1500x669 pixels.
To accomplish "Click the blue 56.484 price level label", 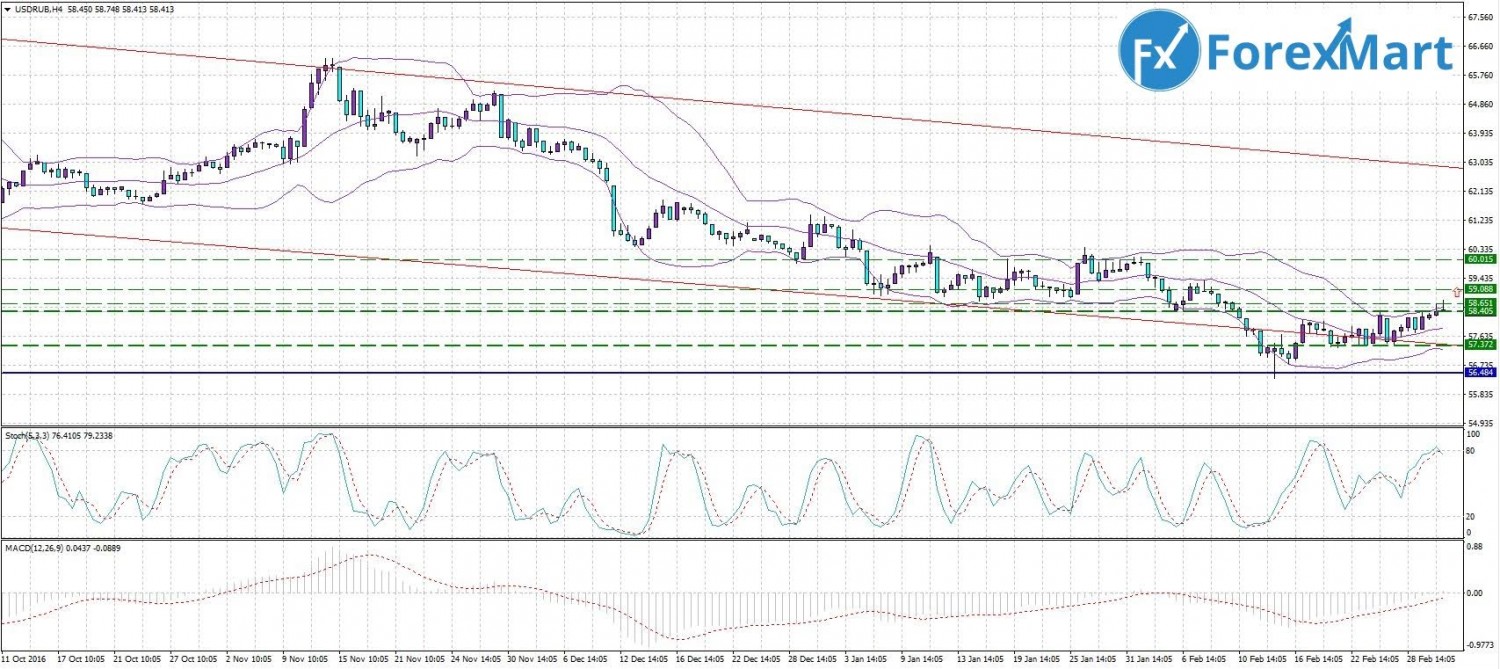I will [x=1479, y=372].
